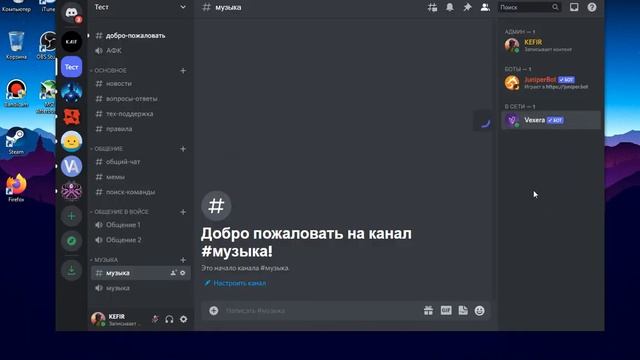Open Recycle Bin on the desktop

[x=16, y=45]
